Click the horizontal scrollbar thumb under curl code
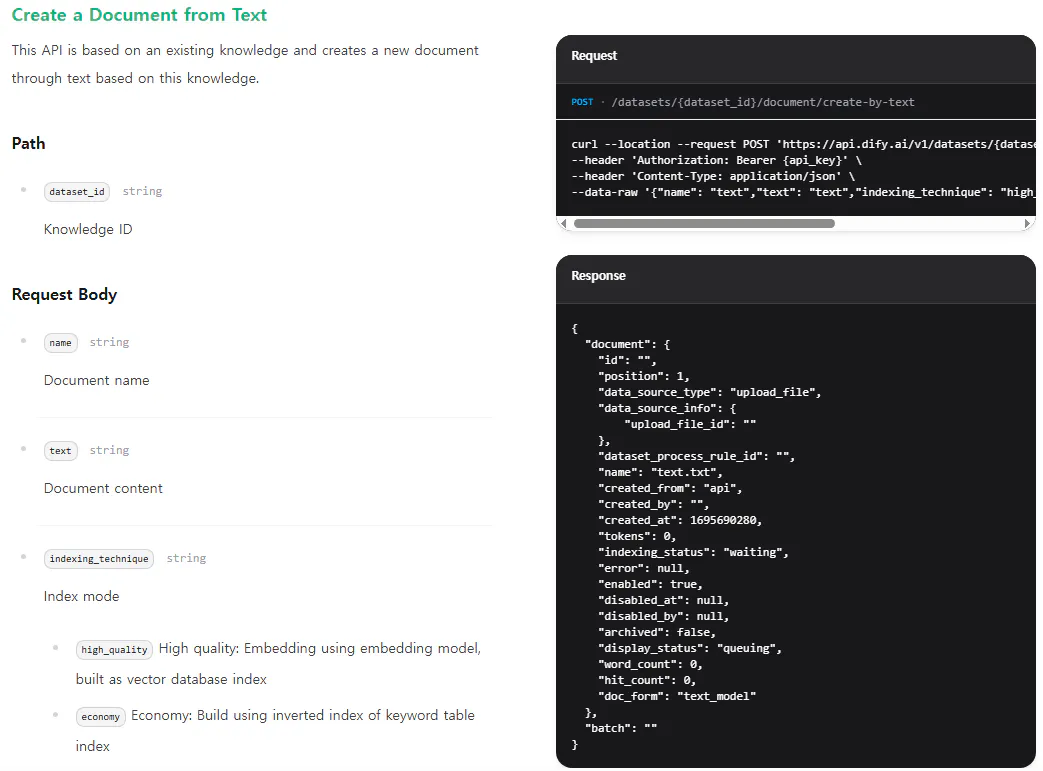Viewport: 1043px width, 771px height. coord(704,224)
